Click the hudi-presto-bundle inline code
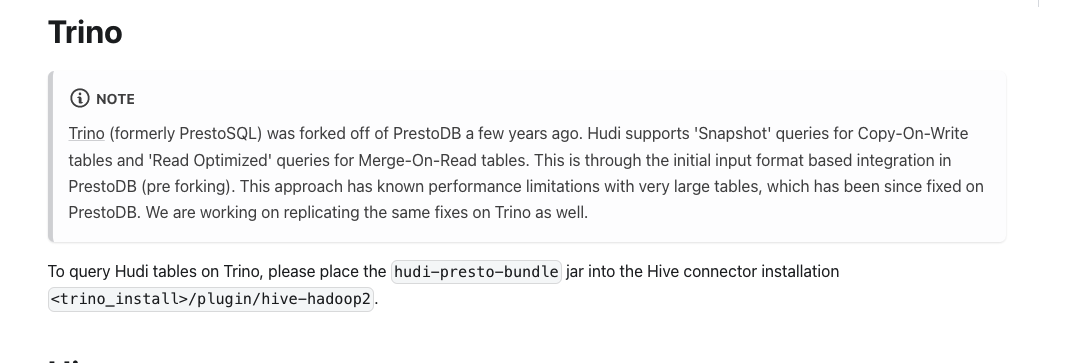The height and width of the screenshot is (363, 1068). point(476,272)
